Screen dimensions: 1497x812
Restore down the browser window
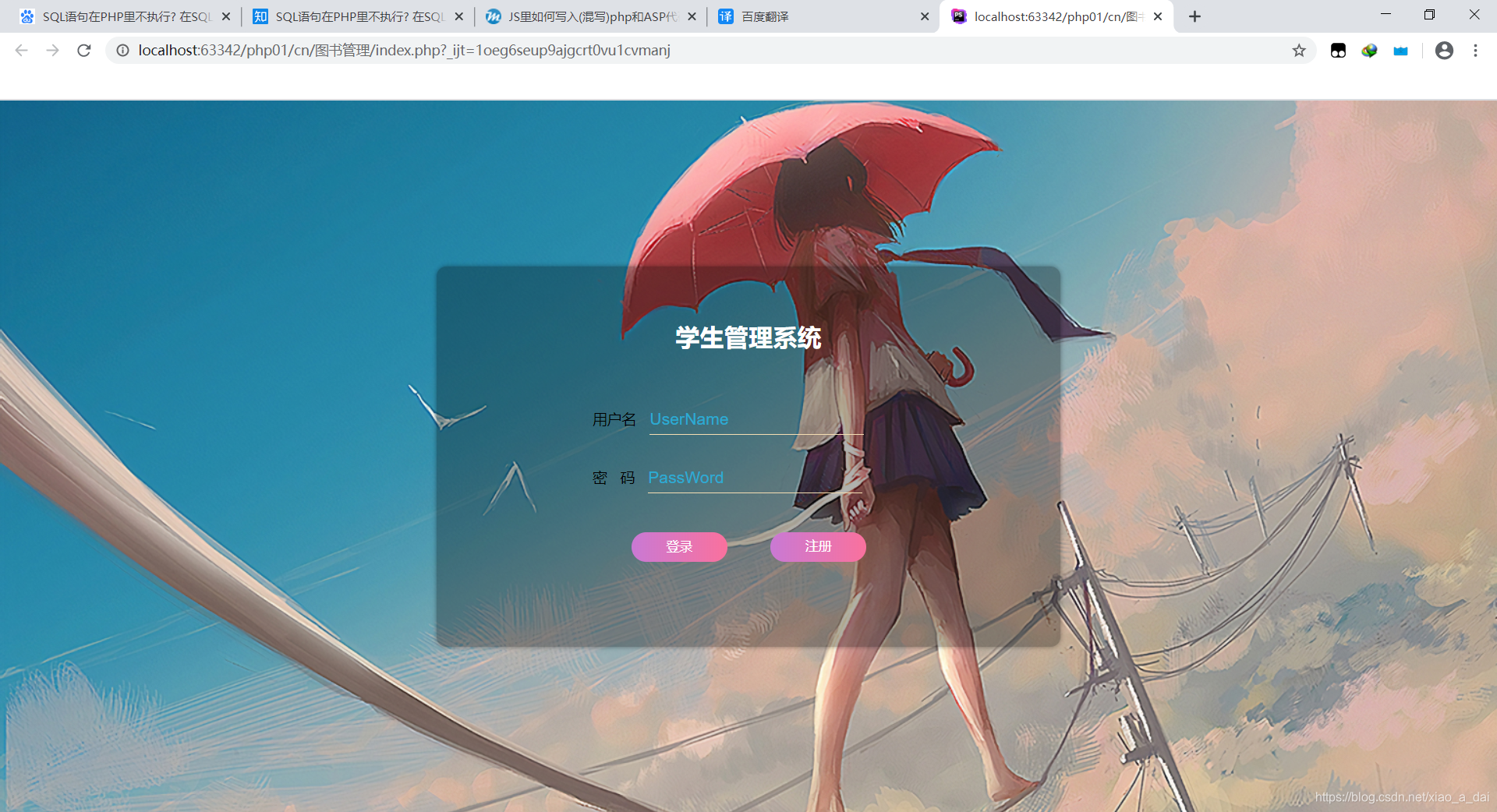1429,15
